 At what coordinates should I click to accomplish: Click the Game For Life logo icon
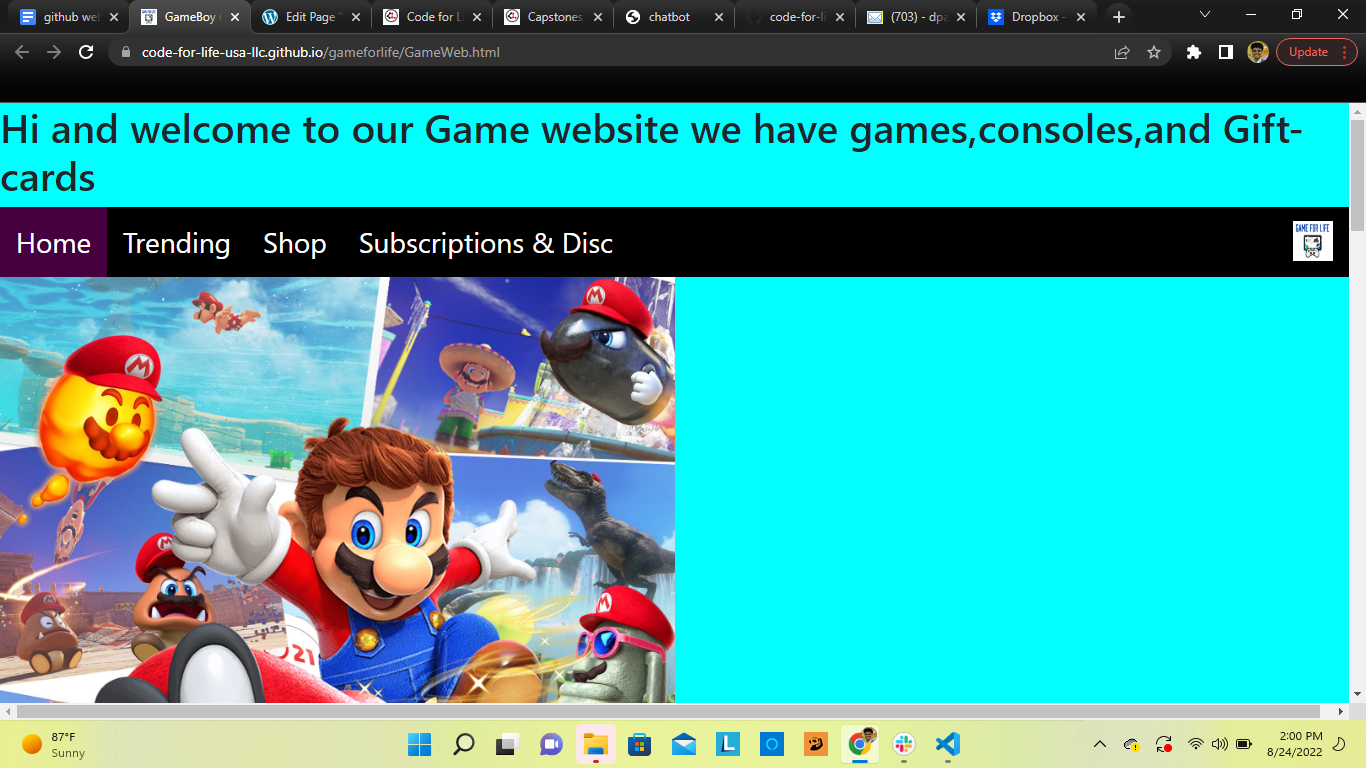[x=1312, y=241]
